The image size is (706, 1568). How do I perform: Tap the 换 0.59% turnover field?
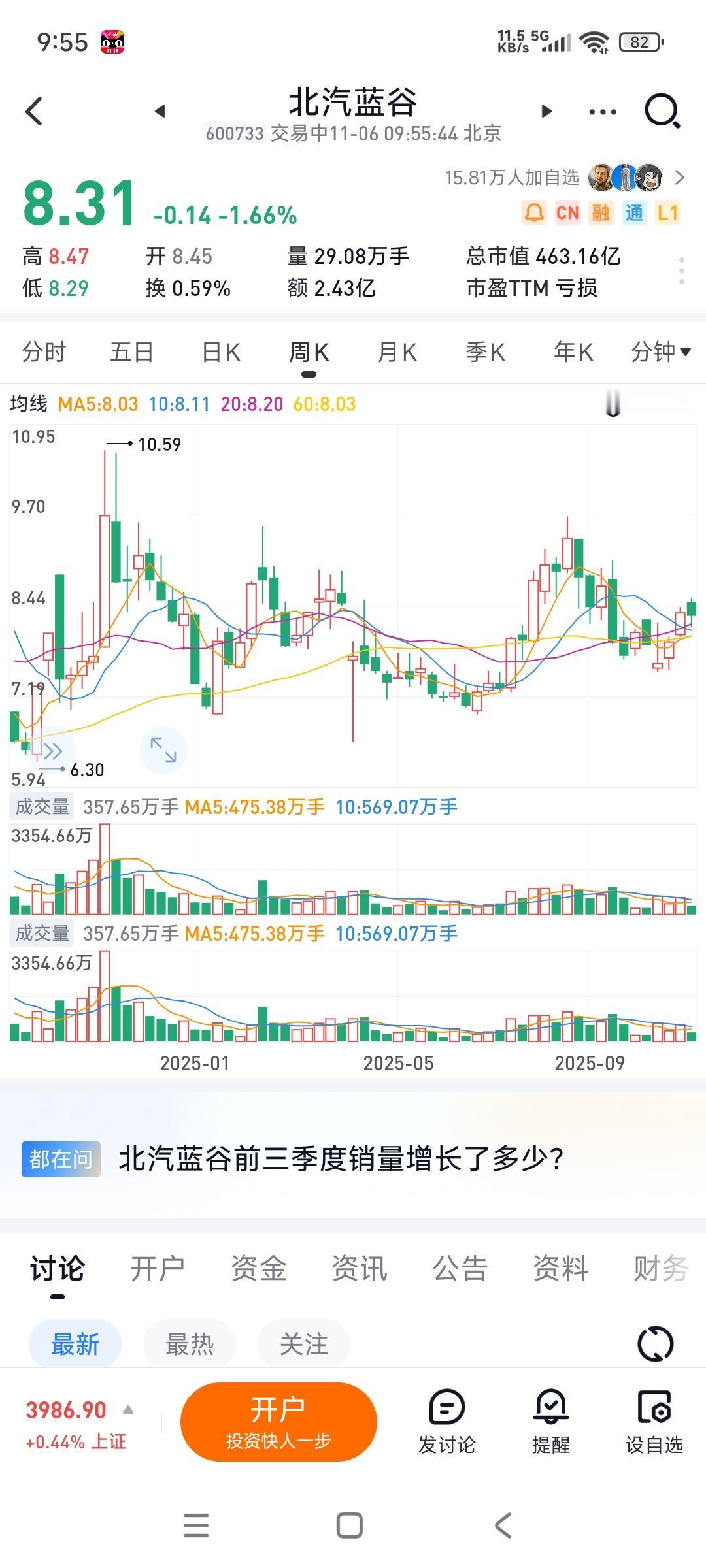tap(188, 288)
